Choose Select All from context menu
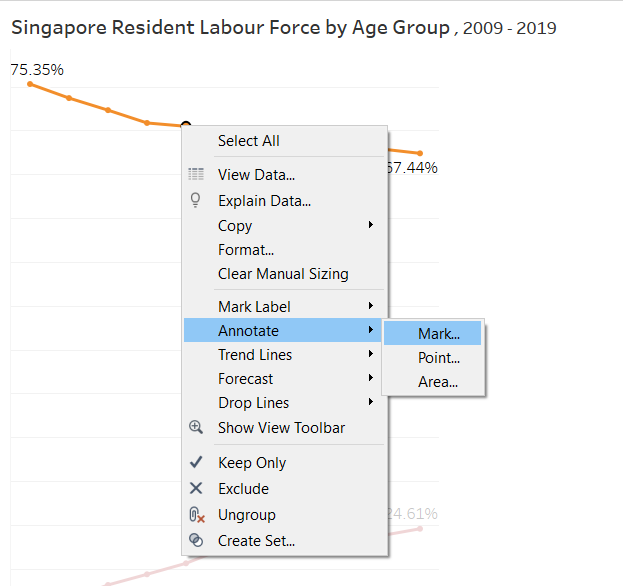 249,141
